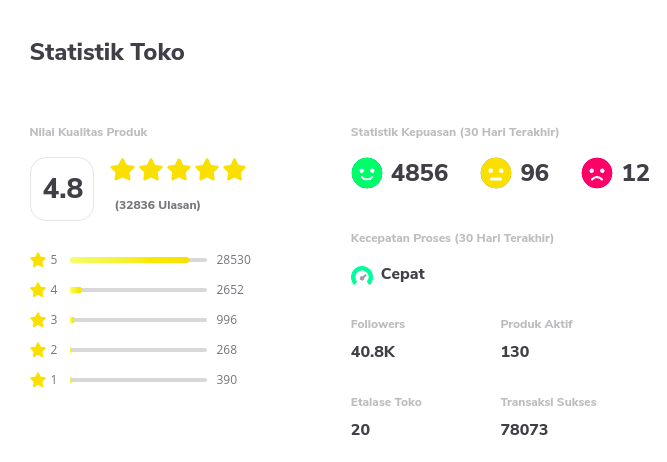
Task: Click the star icon beside rating 5
Action: coord(38,260)
